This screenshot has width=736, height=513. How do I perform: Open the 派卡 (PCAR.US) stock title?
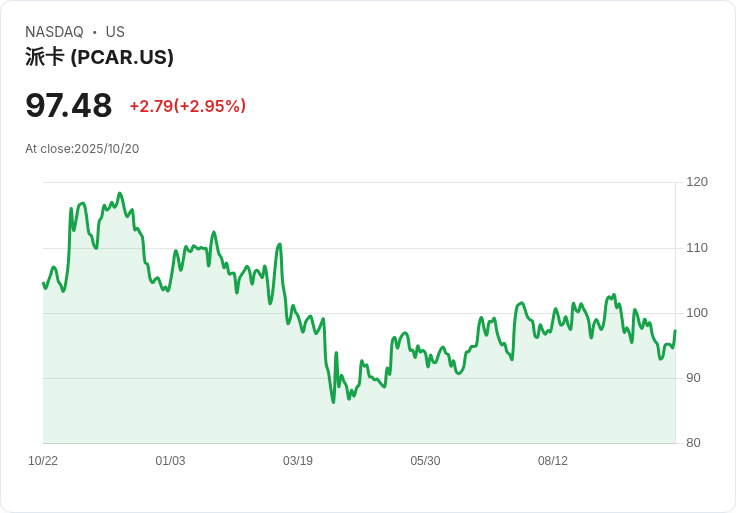99,57
